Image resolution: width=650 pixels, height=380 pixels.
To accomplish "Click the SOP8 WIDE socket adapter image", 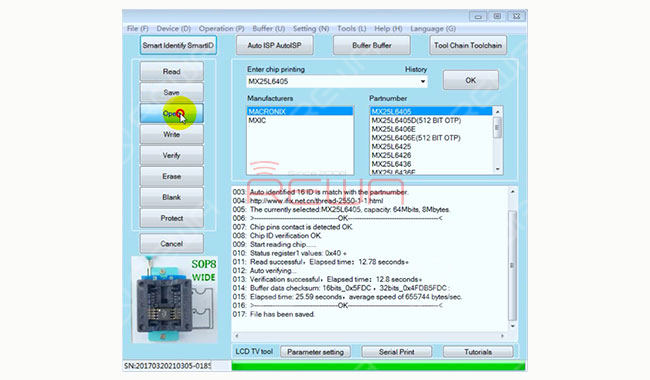I will [x=174, y=299].
